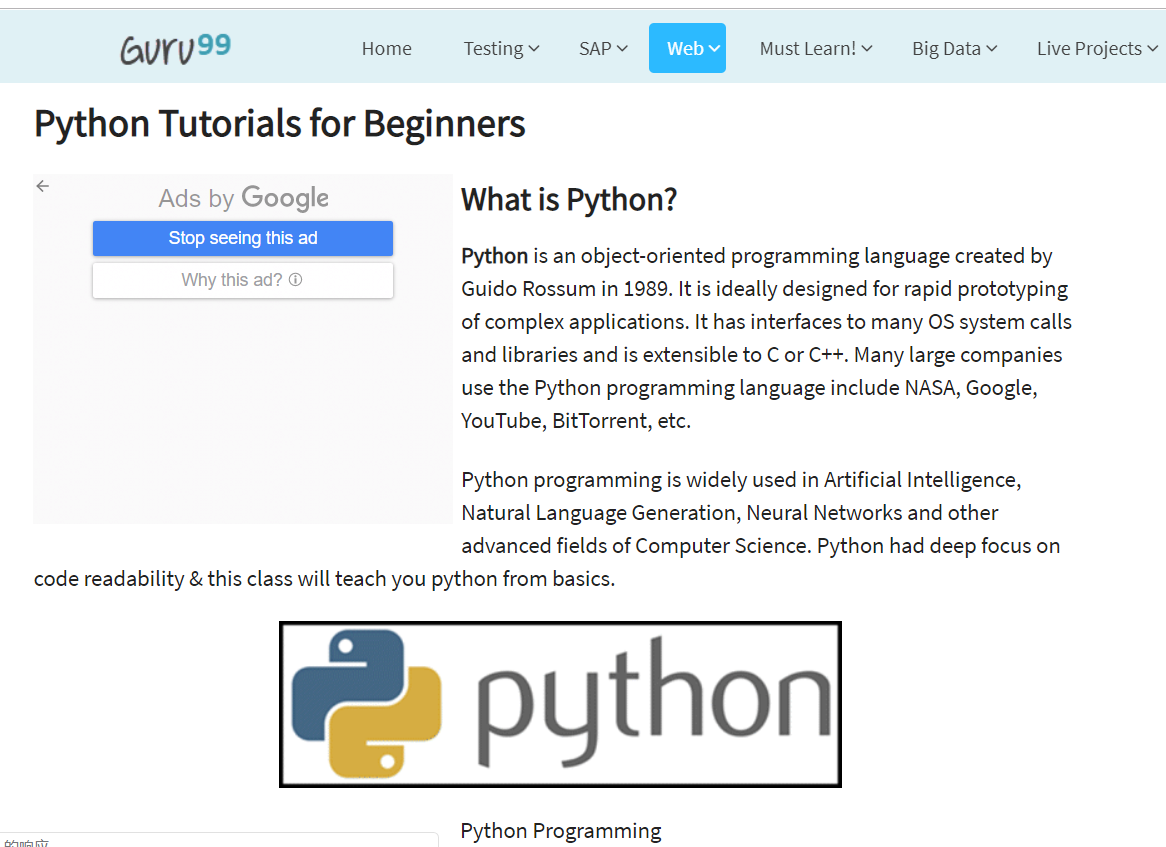
Task: Click the info icon beside Why this ad
Action: tap(295, 280)
